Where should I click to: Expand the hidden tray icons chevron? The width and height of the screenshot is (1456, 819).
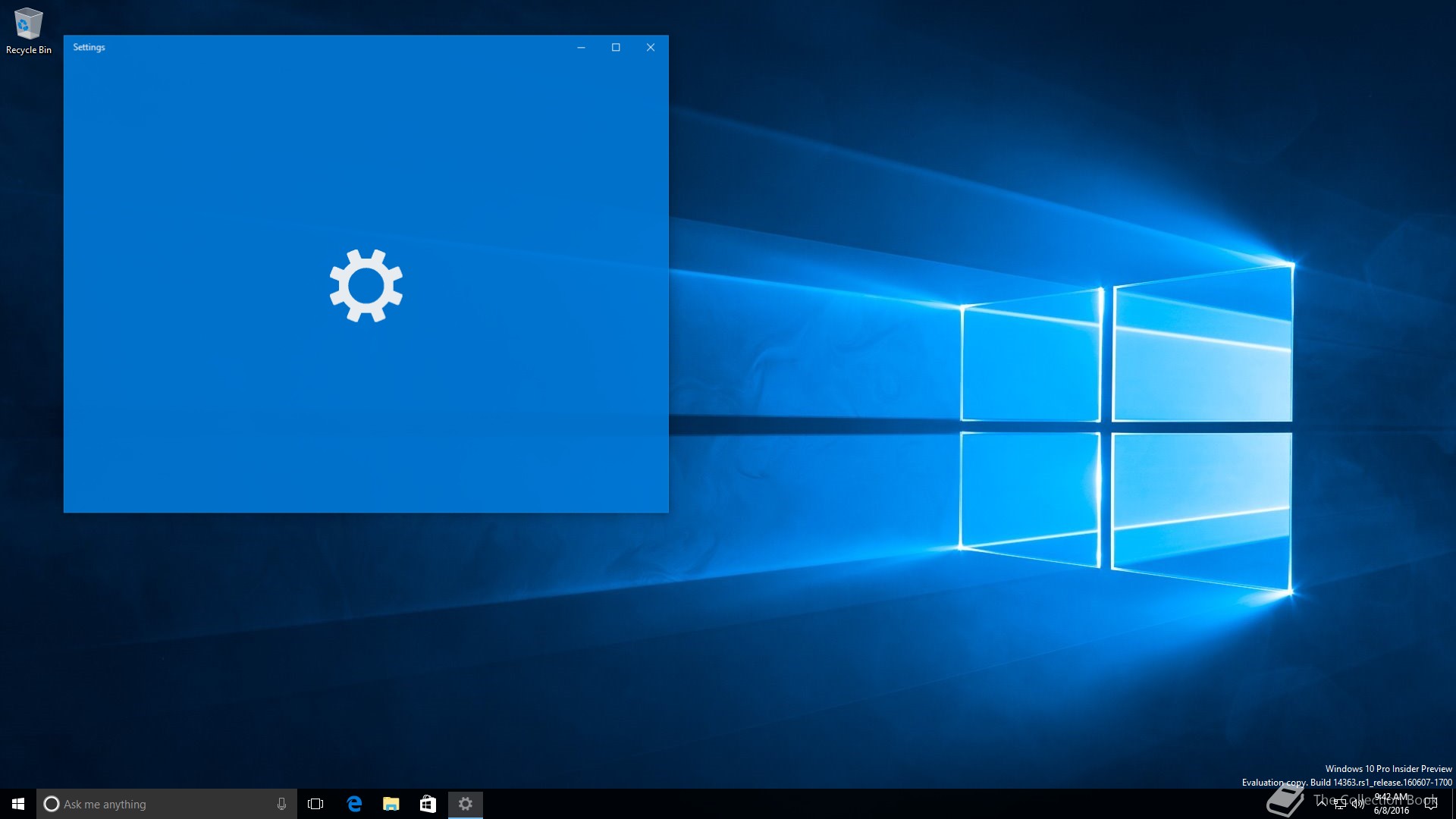click(x=1322, y=803)
